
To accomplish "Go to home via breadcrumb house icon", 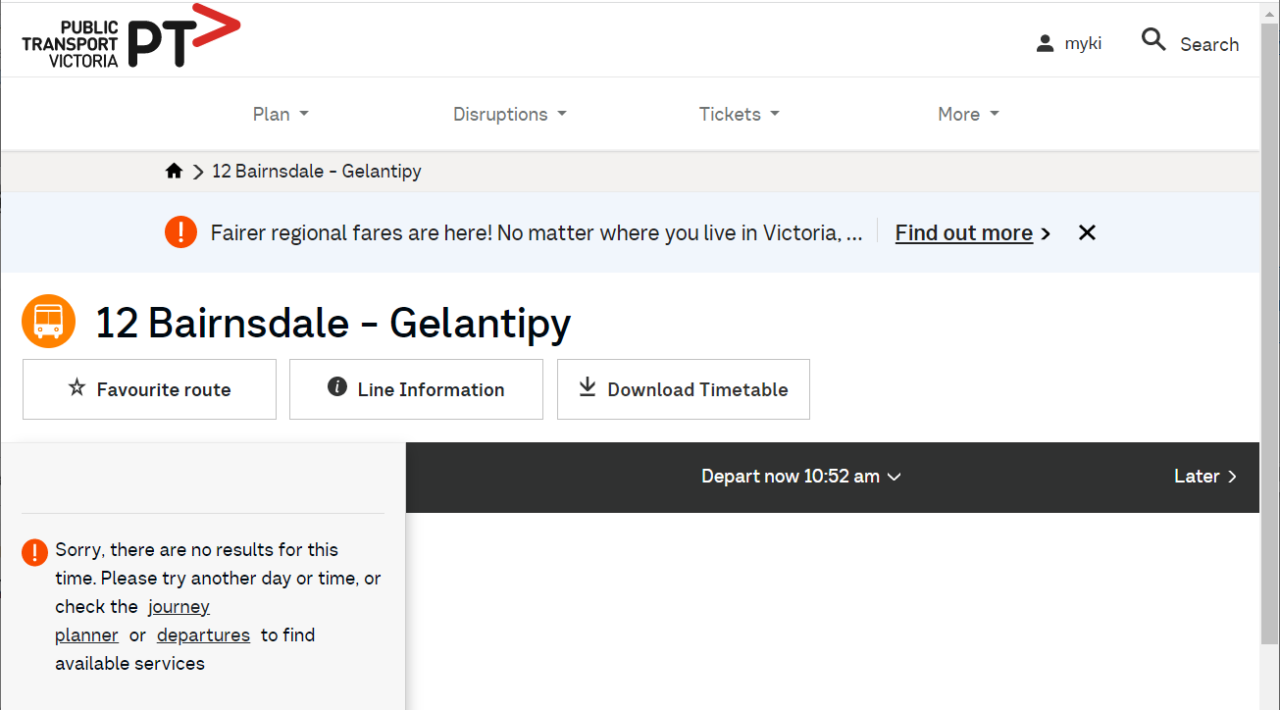I will [174, 171].
